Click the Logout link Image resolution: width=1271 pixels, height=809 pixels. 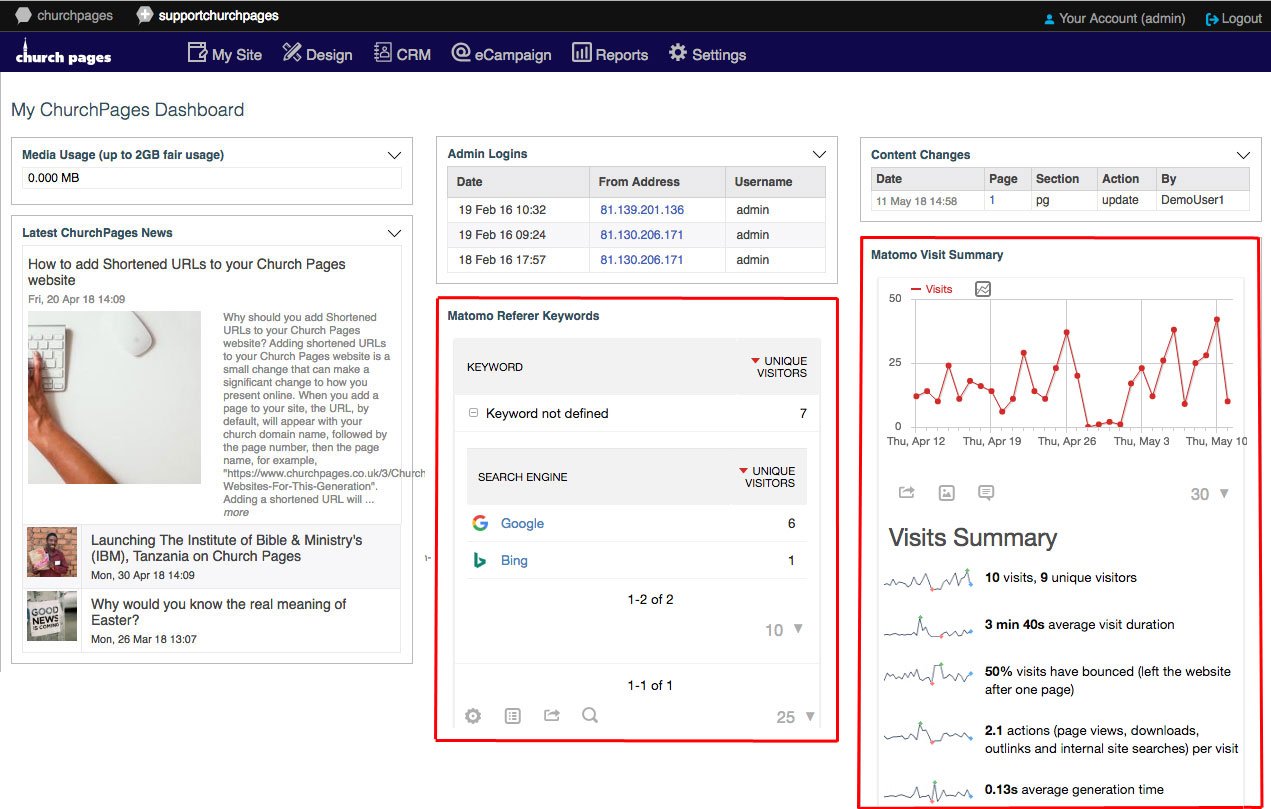1234,18
